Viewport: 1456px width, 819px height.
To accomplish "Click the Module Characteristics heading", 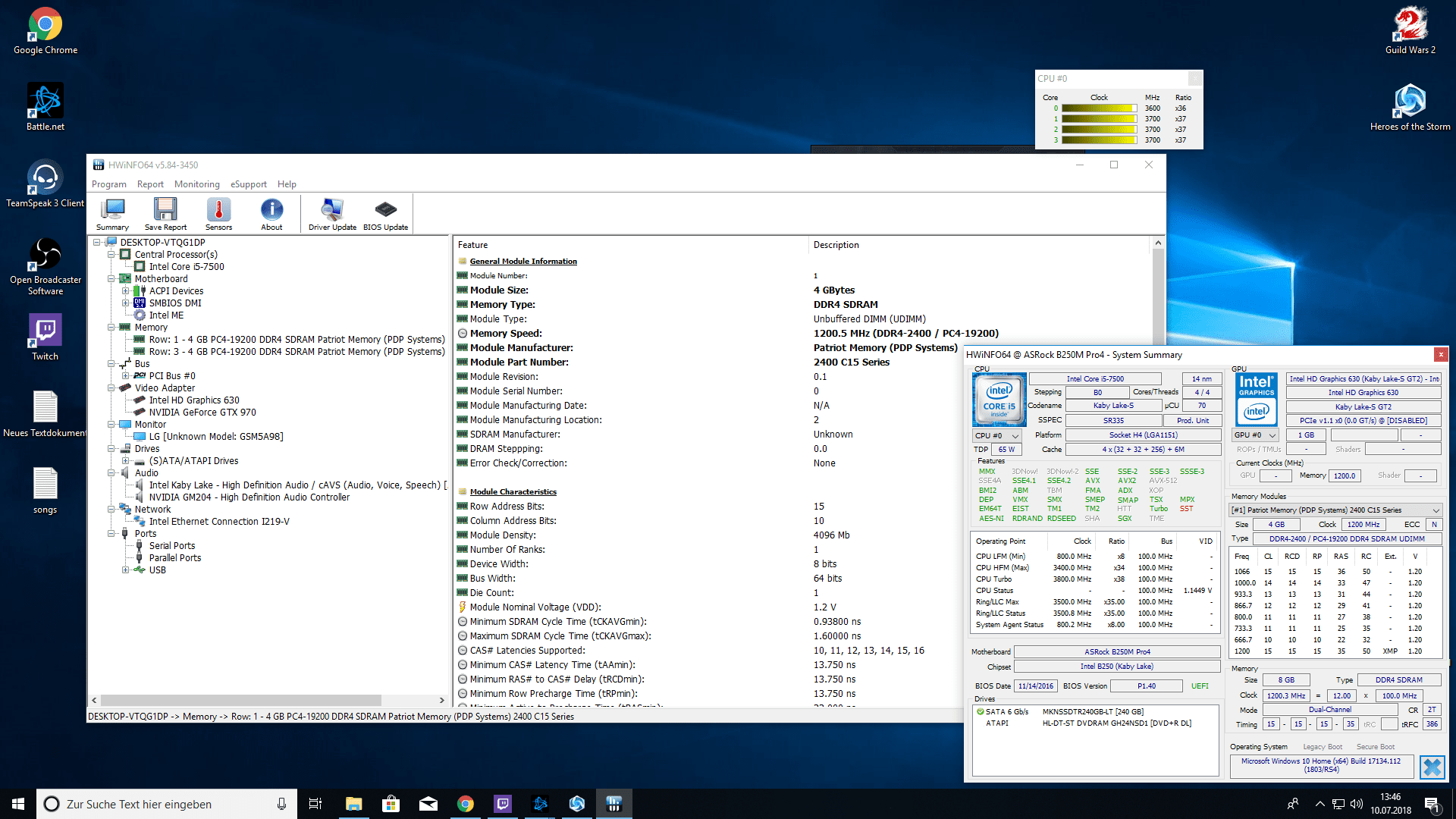I will coord(513,492).
